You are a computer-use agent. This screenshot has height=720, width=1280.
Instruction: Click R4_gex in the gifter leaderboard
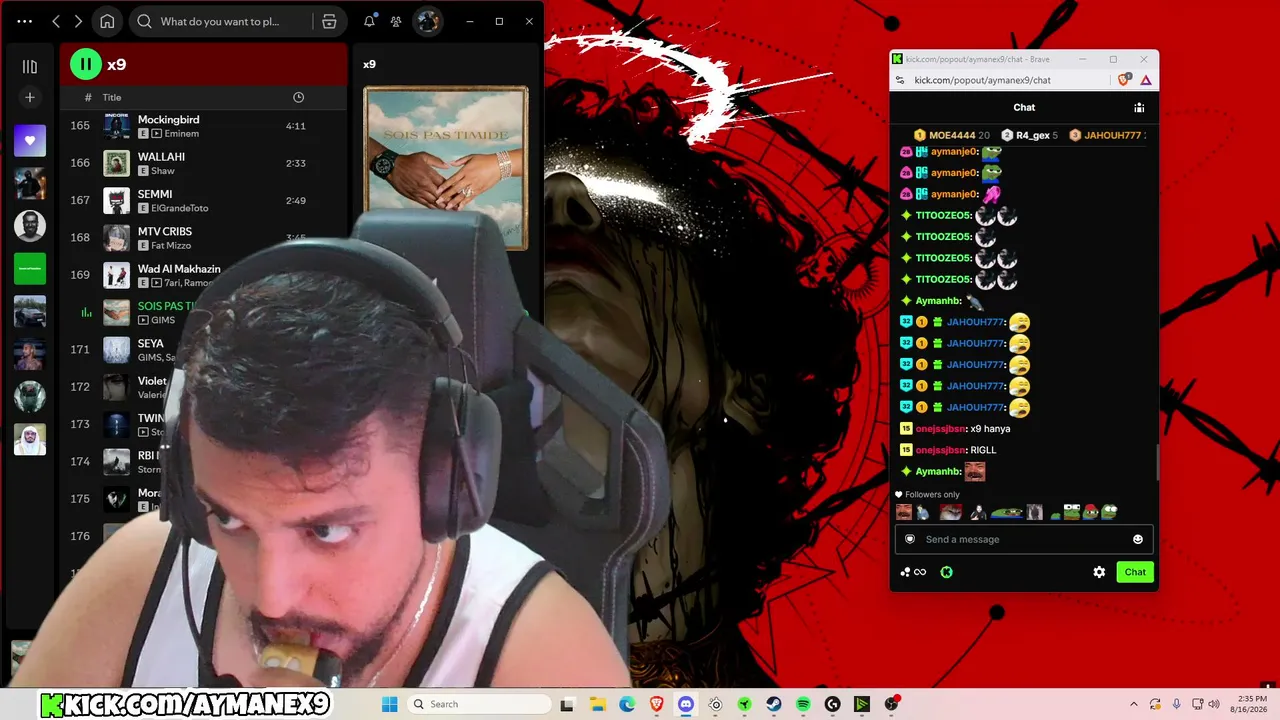1029,135
